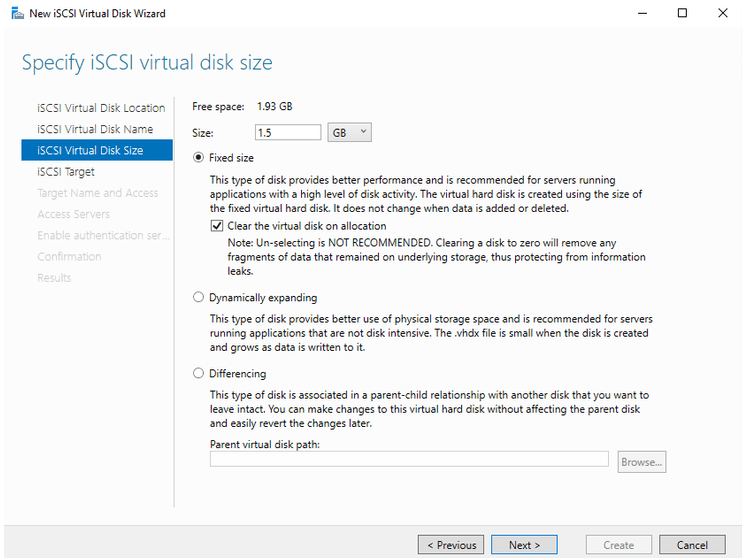Image resolution: width=742 pixels, height=558 pixels.
Task: Click the Confirmation step in the sidebar
Action: point(69,257)
